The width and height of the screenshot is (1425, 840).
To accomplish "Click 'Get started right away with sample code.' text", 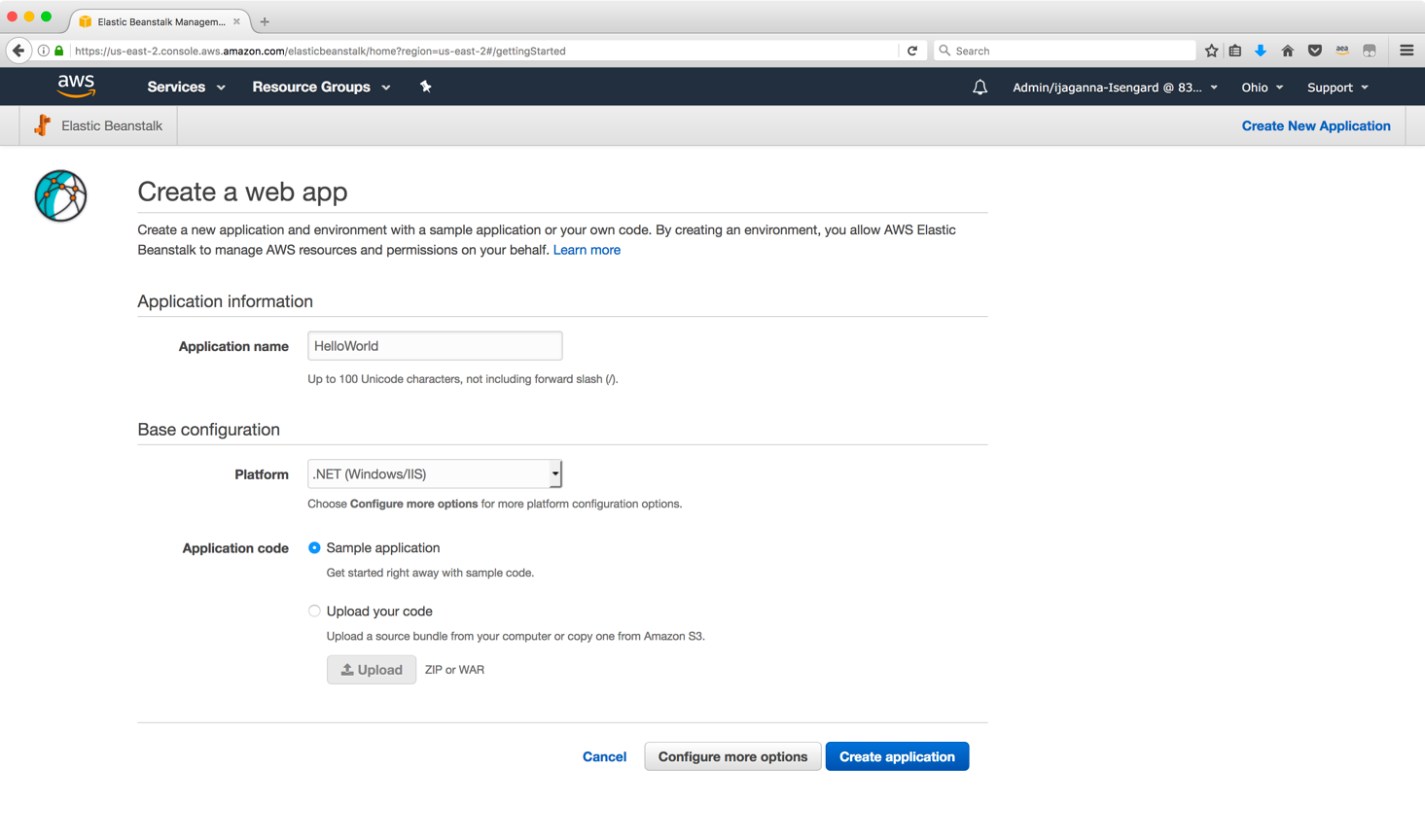I will (x=430, y=573).
